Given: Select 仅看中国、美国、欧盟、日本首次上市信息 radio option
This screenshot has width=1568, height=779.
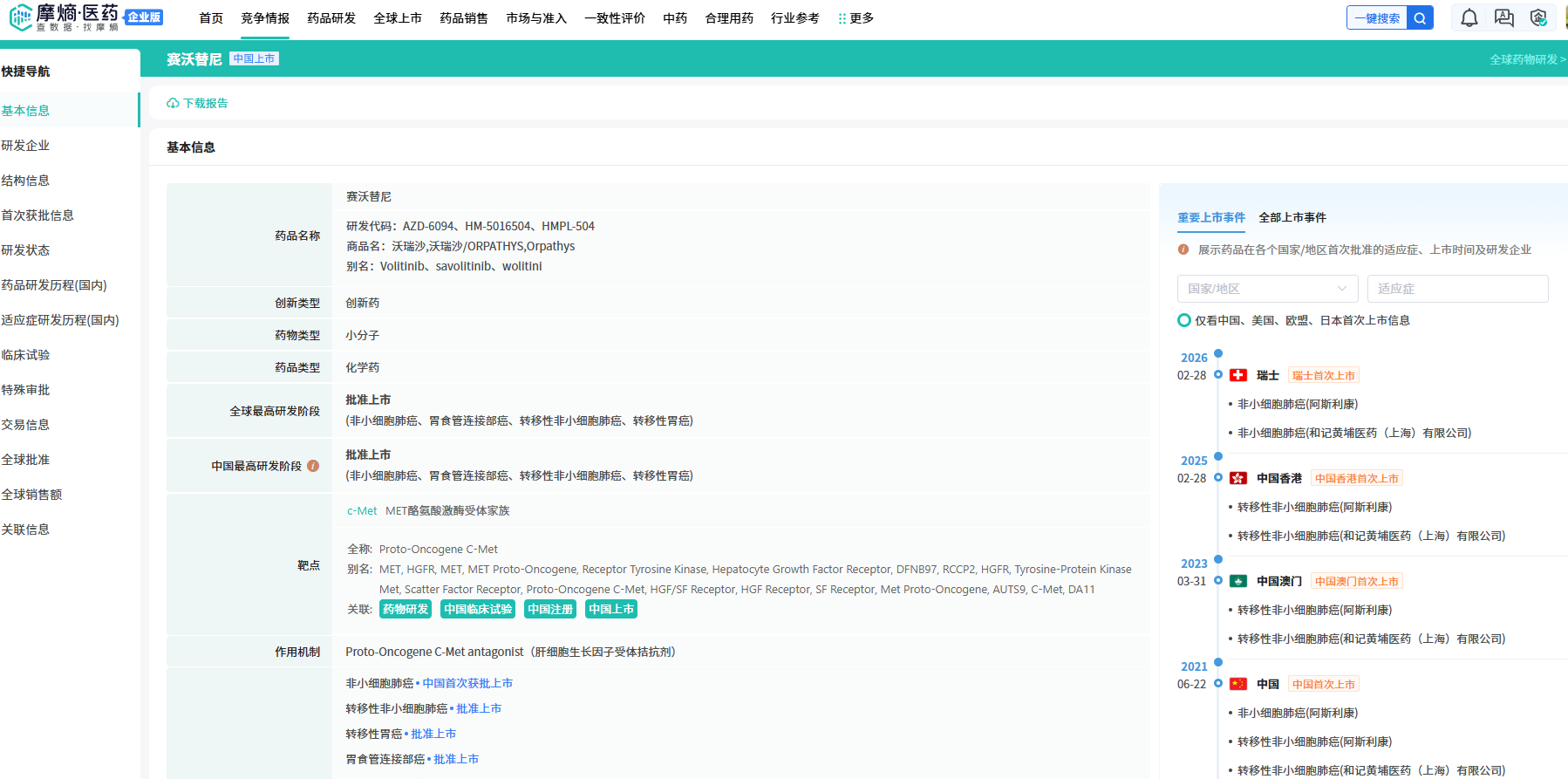Looking at the screenshot, I should coord(1184,320).
